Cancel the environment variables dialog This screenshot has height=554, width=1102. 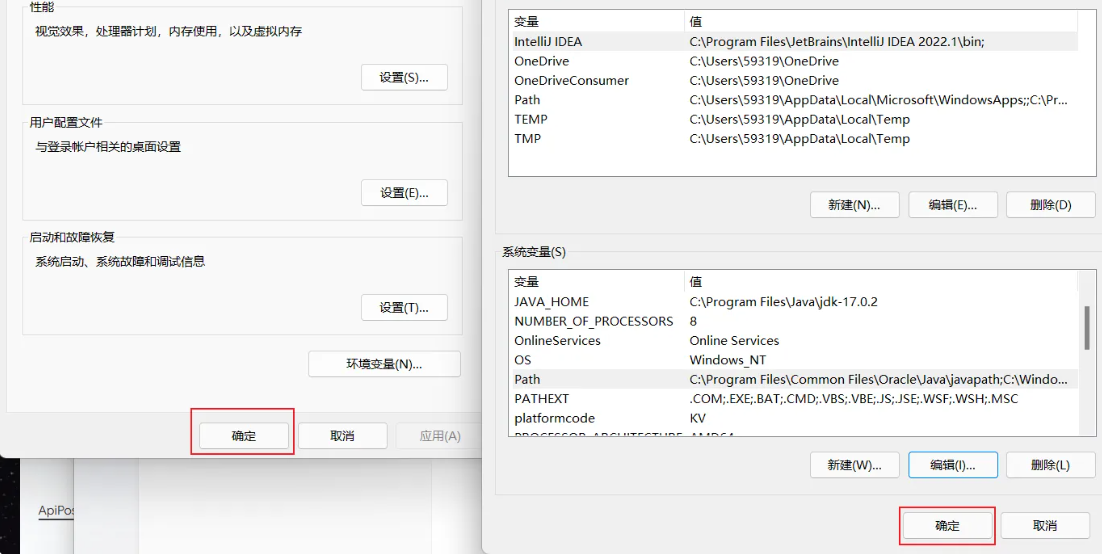point(1045,526)
